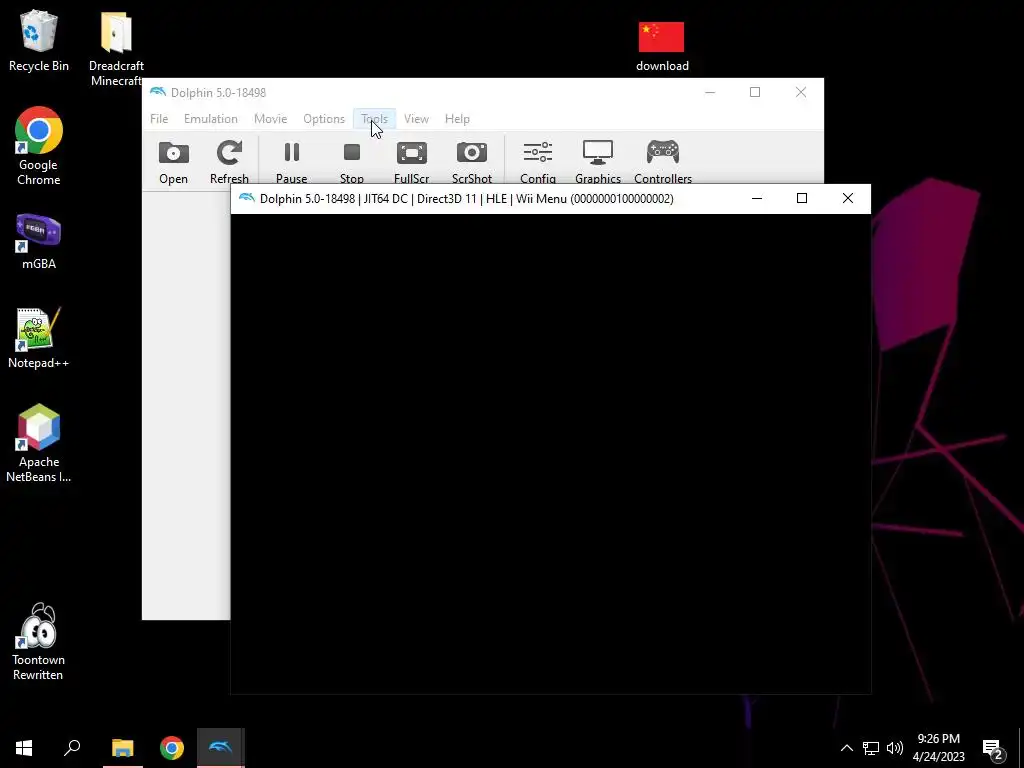Viewport: 1024px width, 768px height.
Task: Click the Dolphin logo in main window title
Action: point(157,92)
